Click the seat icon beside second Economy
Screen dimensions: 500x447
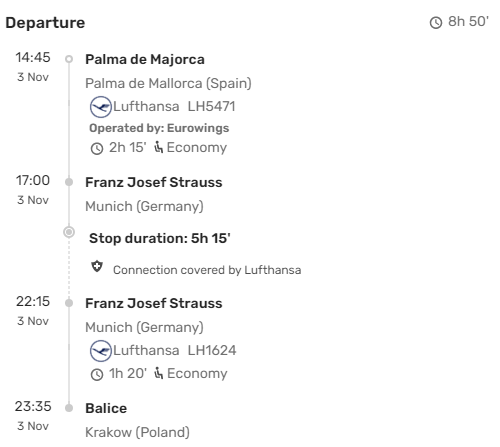point(159,373)
